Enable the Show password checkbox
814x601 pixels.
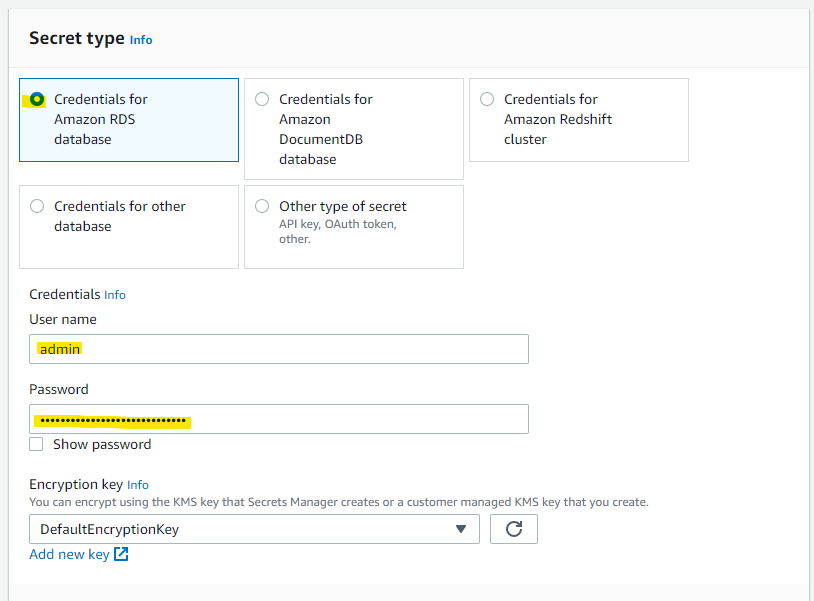37,444
